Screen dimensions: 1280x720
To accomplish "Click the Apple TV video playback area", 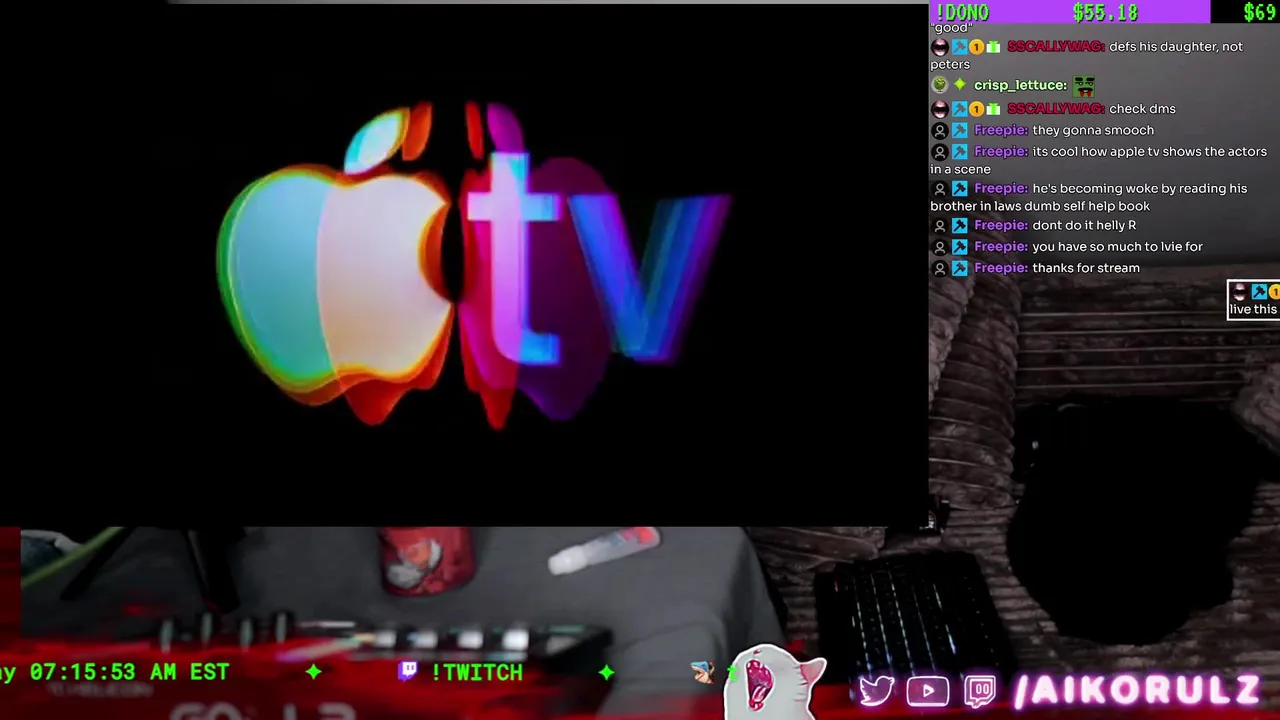I will (464, 265).
